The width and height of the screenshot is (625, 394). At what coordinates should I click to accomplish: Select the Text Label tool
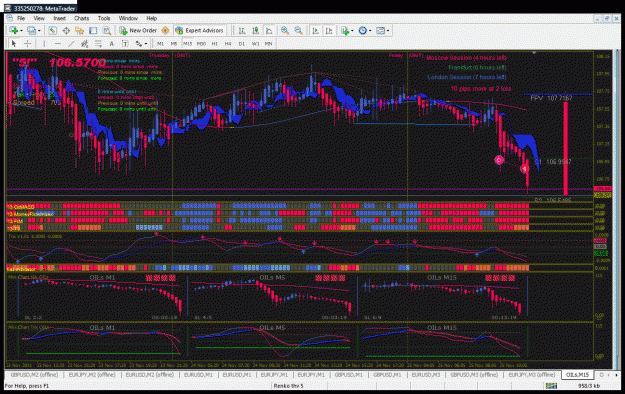125,43
